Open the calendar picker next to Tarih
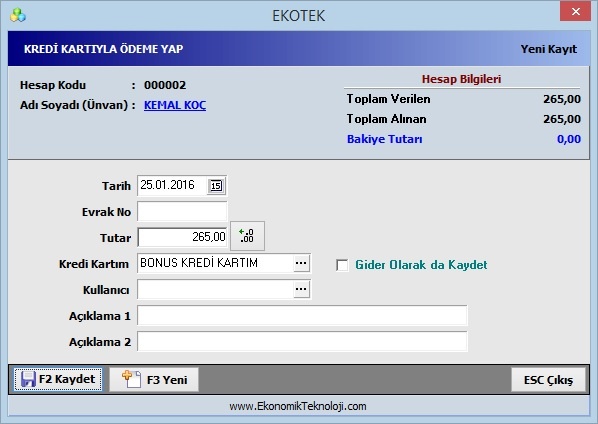 (x=216, y=186)
